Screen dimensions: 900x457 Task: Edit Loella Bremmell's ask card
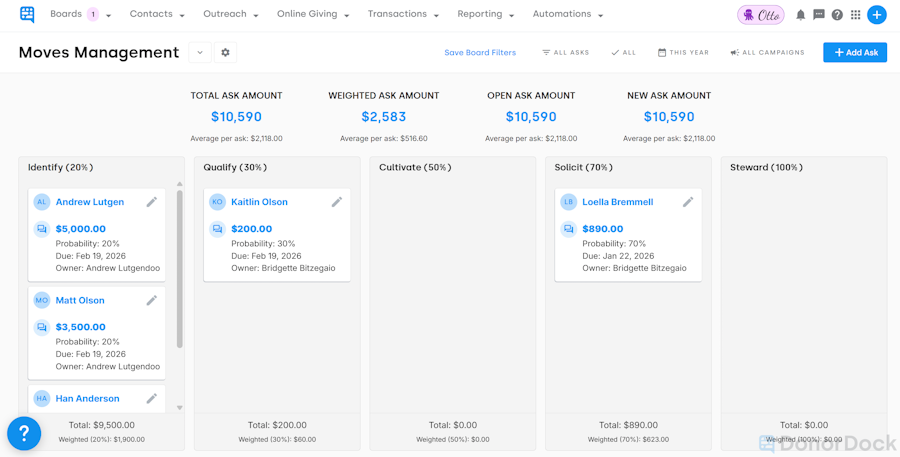pyautogui.click(x=688, y=202)
